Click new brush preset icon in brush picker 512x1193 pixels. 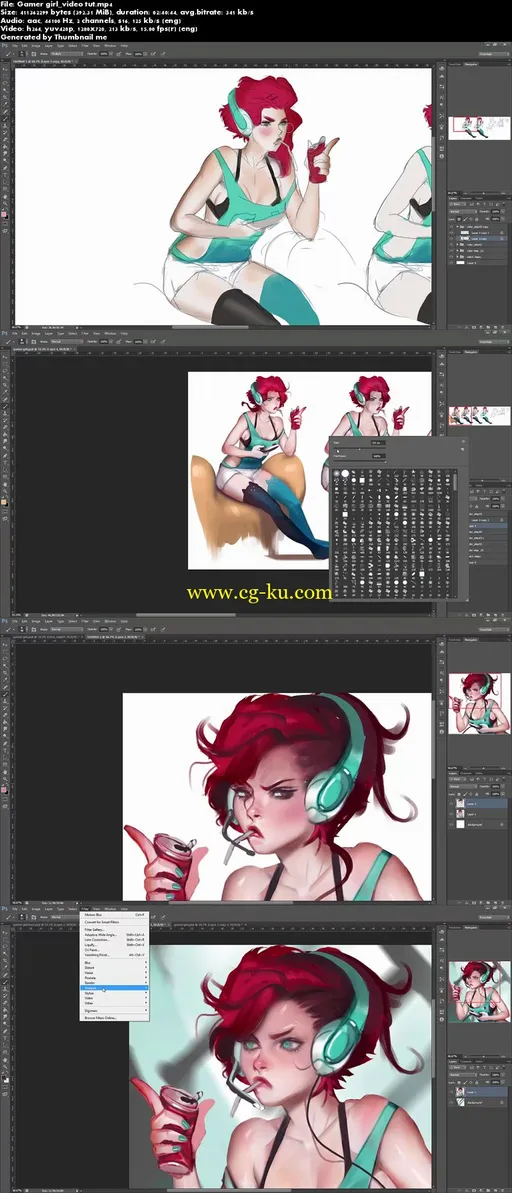[462, 450]
